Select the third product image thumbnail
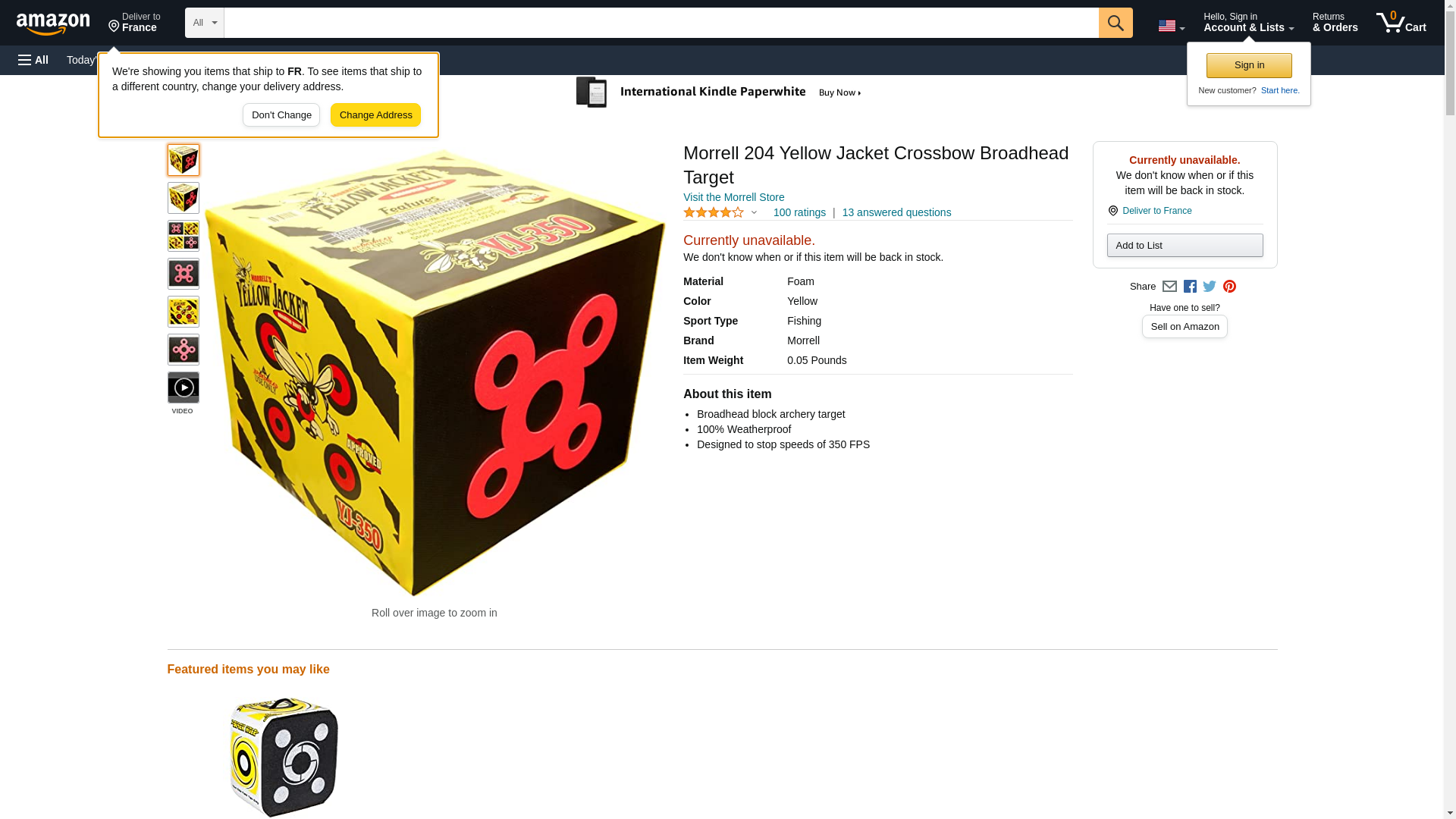The image size is (1456, 819). click(x=183, y=236)
